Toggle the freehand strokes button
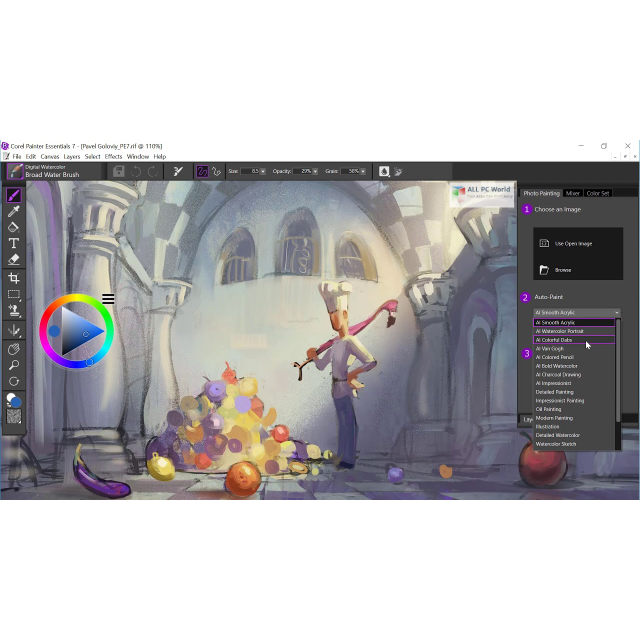 (202, 171)
